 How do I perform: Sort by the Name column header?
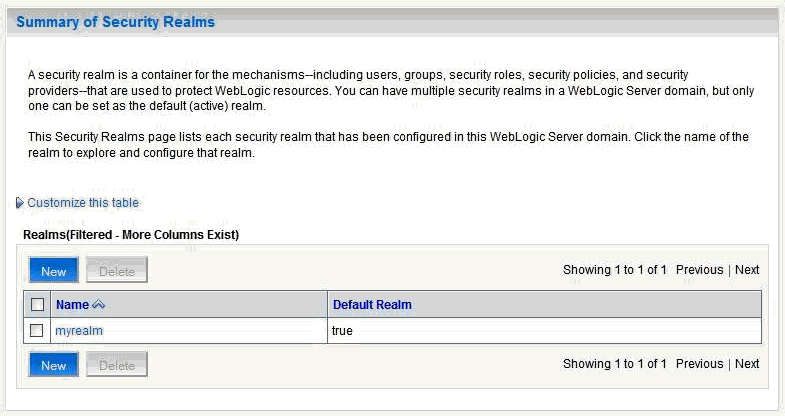point(72,305)
